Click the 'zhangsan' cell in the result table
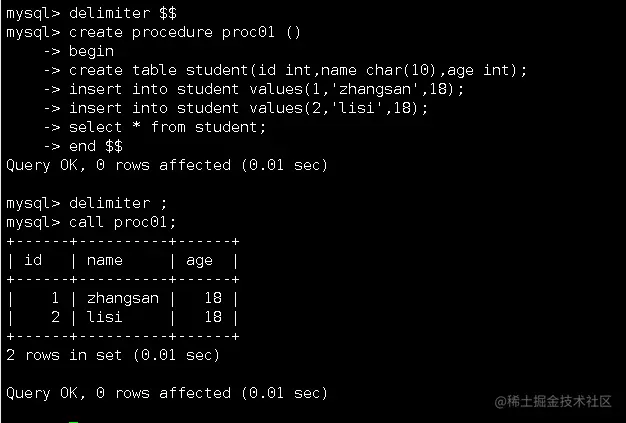 click(x=122, y=298)
